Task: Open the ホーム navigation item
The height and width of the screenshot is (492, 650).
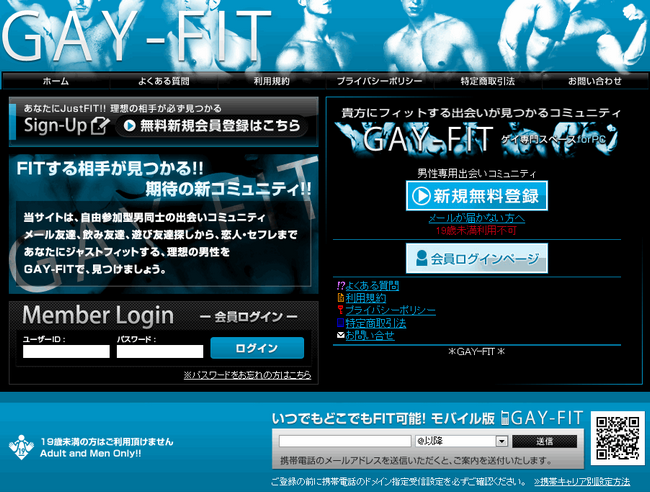Action: tap(56, 81)
